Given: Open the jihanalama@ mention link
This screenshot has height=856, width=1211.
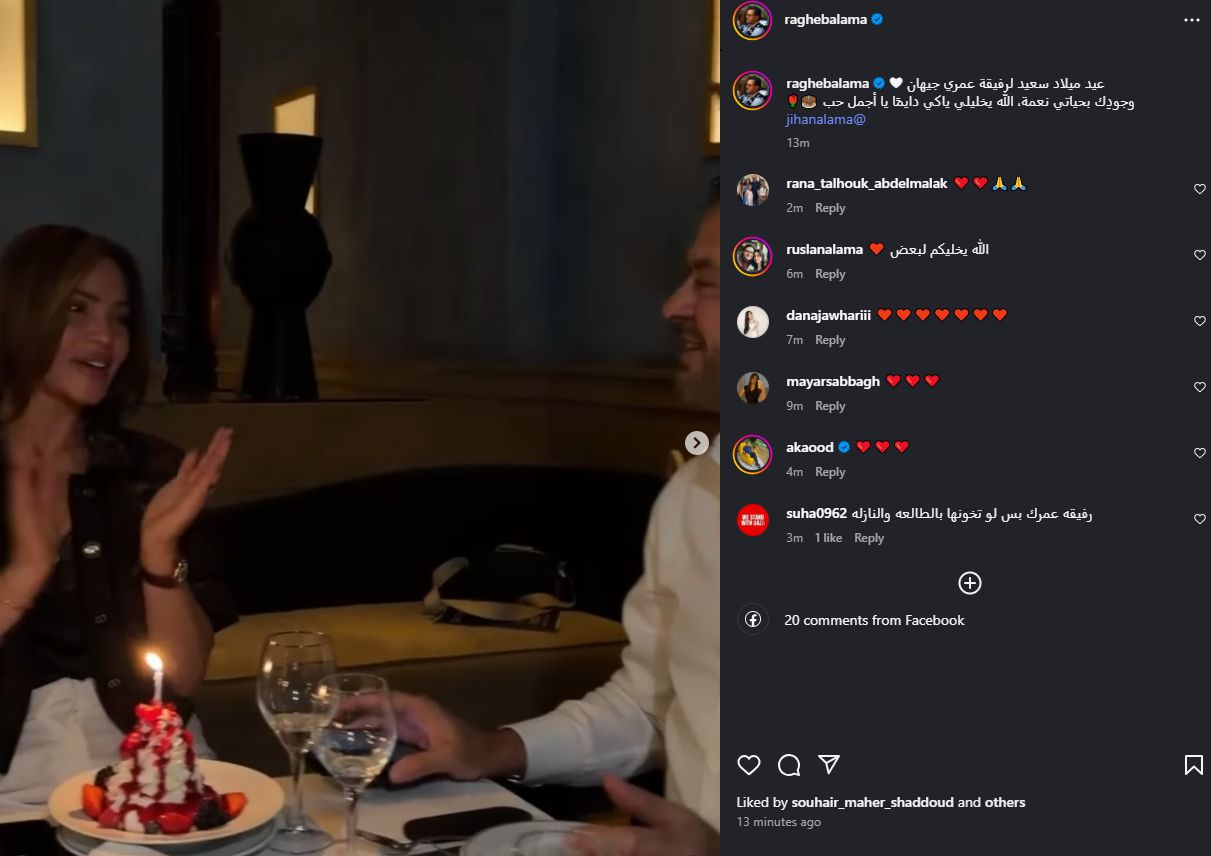Looking at the screenshot, I should pyautogui.click(x=826, y=119).
